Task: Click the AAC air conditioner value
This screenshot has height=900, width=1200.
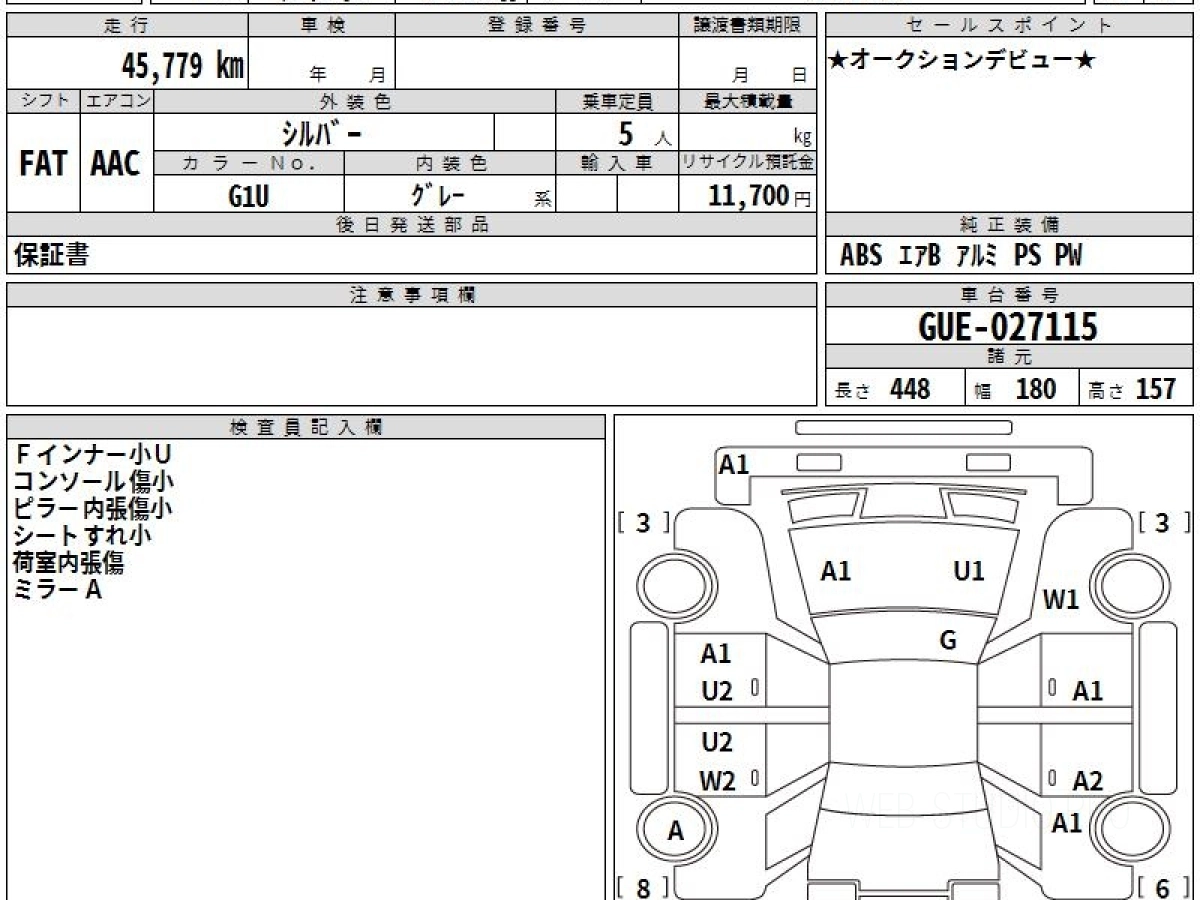Action: pos(117,163)
